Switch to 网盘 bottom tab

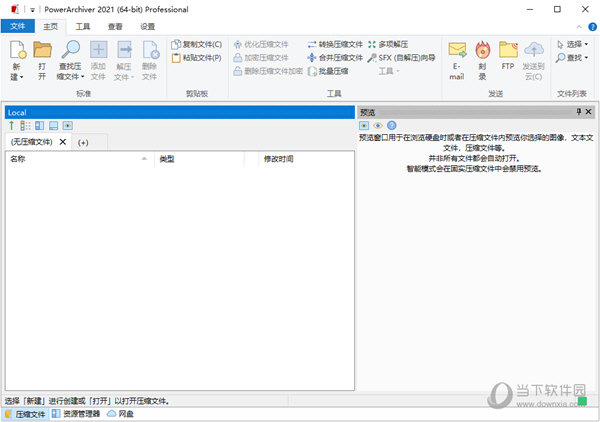[120, 414]
